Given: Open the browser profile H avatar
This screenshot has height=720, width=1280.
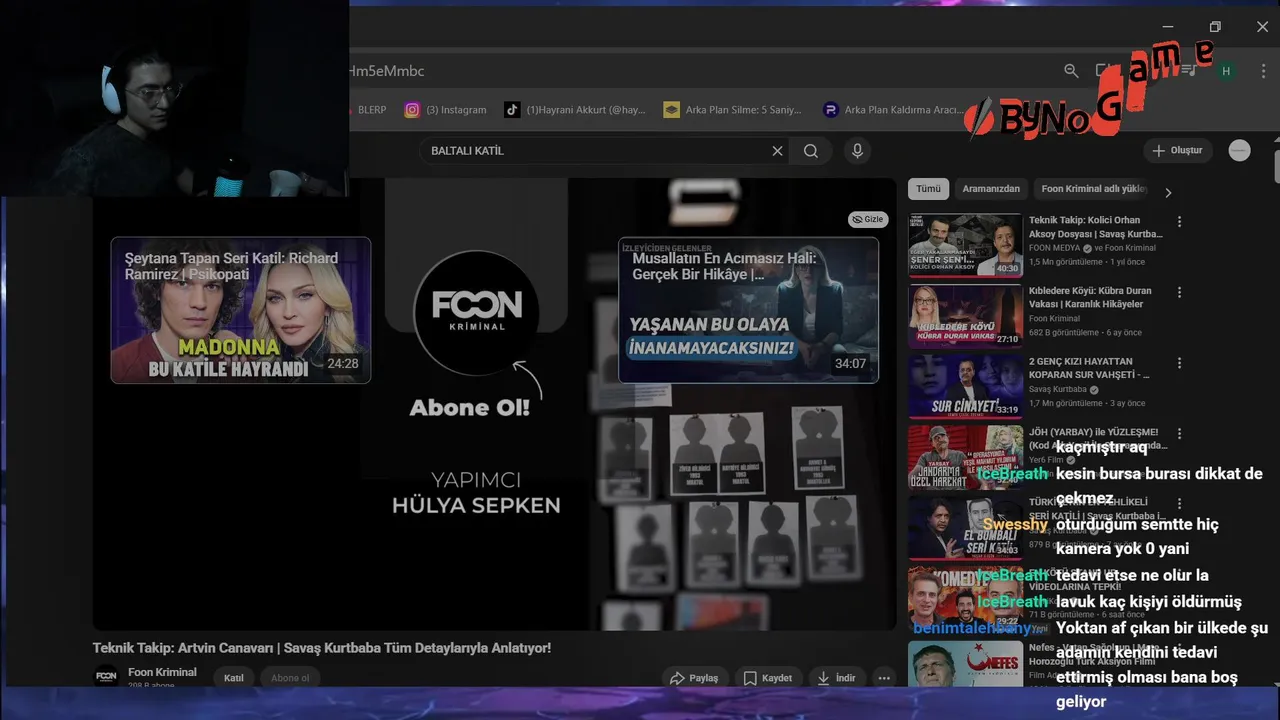Looking at the screenshot, I should [1226, 71].
